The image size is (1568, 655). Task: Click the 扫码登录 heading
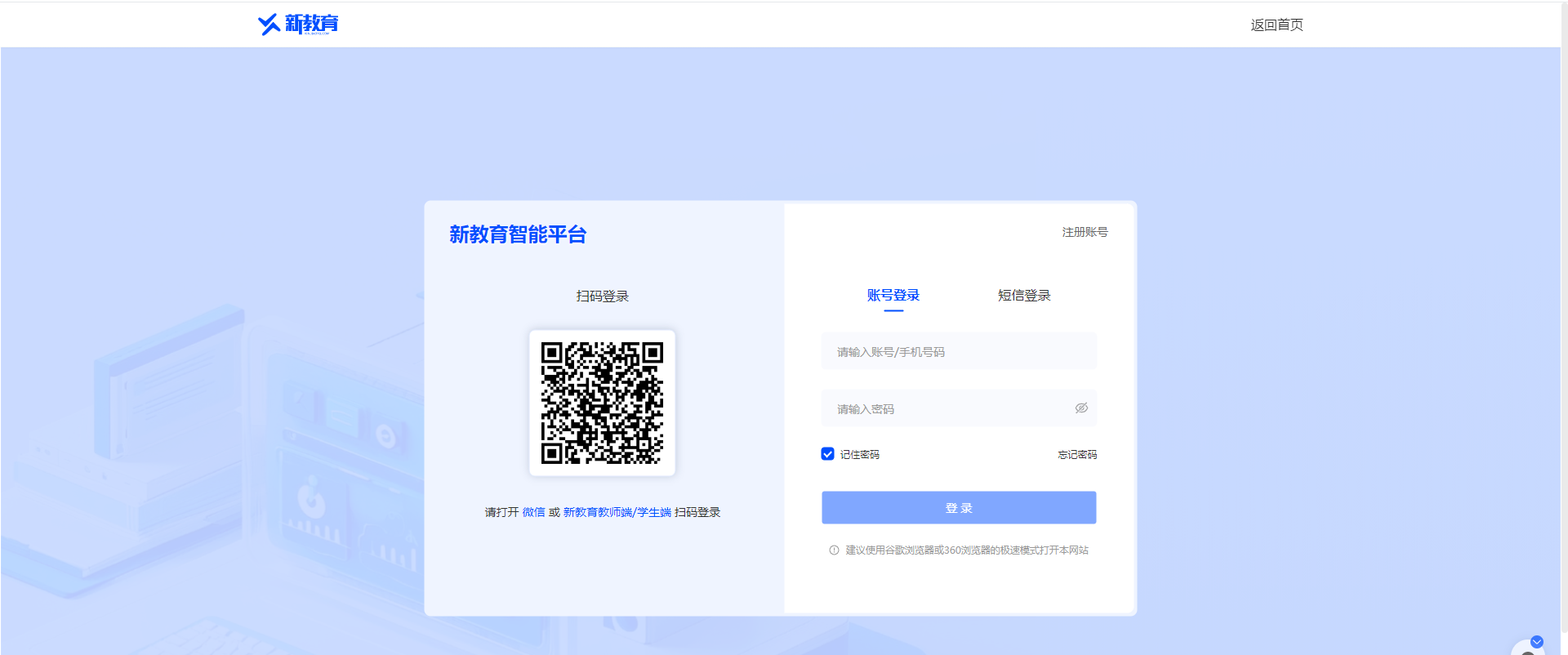point(602,296)
